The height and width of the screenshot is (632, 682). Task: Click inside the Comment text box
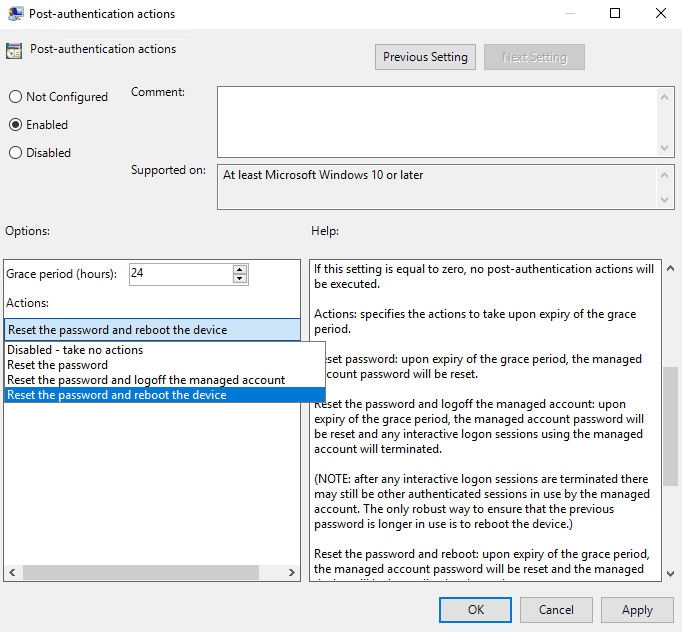pyautogui.click(x=436, y=120)
